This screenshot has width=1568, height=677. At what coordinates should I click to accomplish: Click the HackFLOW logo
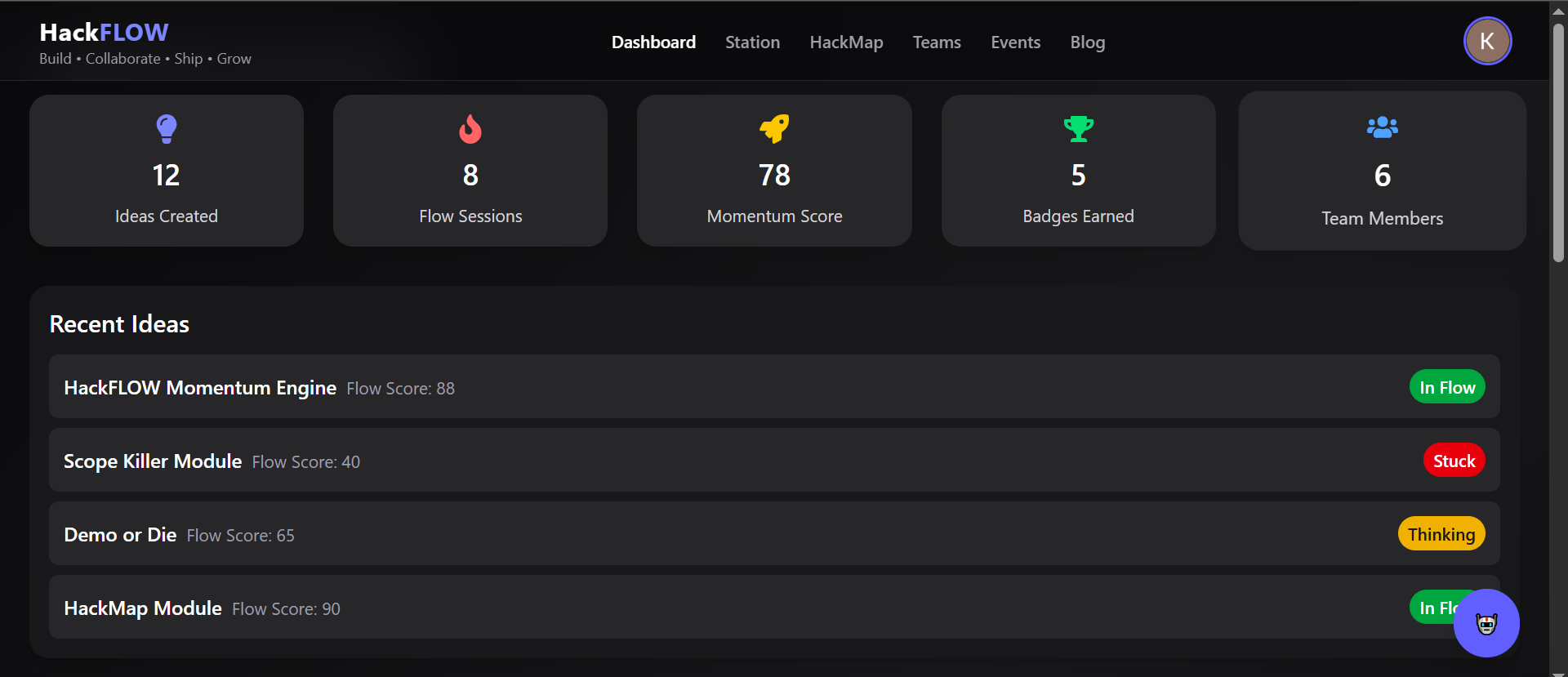tap(104, 32)
